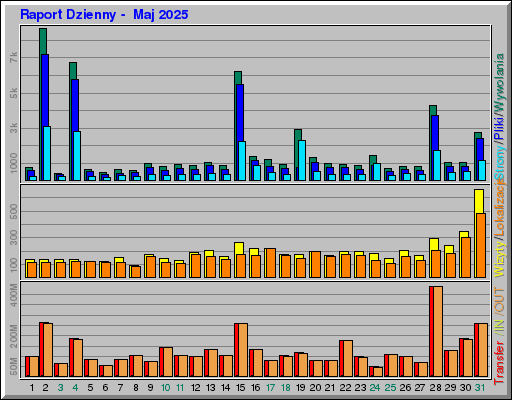Click the green 'Wywołania' legend label
This screenshot has height=400, width=512.
[499, 83]
